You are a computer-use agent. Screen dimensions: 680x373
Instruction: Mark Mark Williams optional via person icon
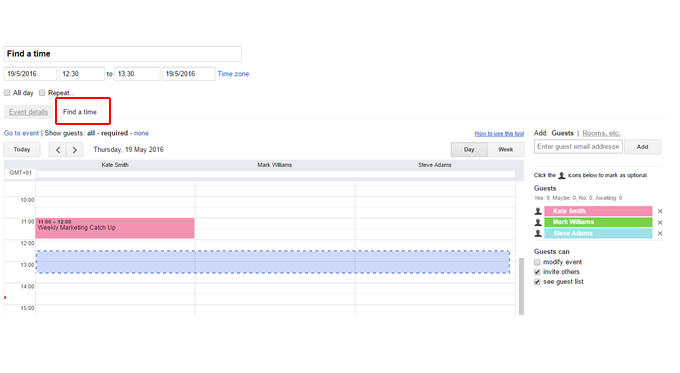pos(538,222)
